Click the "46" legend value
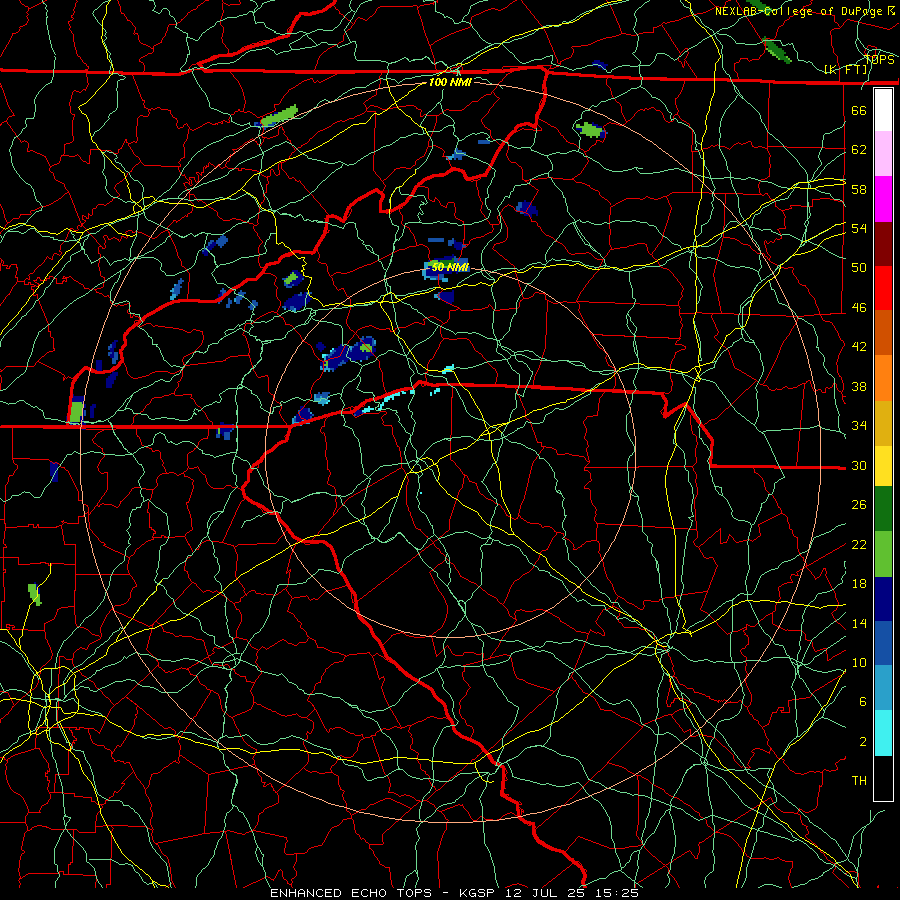Image resolution: width=900 pixels, height=900 pixels. click(859, 308)
